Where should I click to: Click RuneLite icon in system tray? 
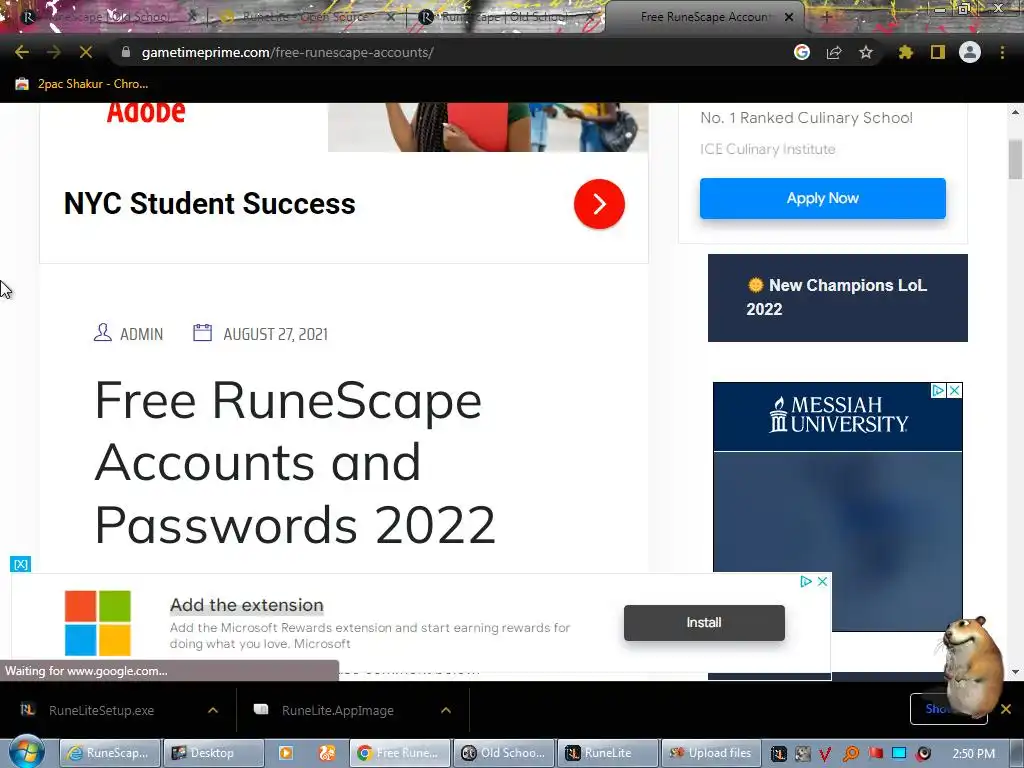click(778, 754)
